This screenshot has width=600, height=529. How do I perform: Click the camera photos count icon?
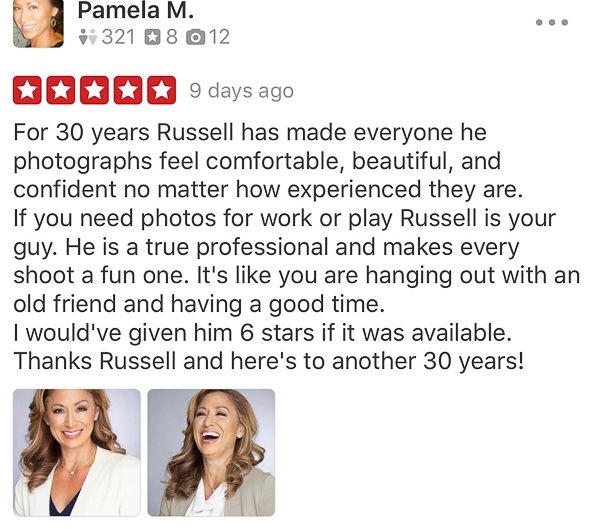(196, 38)
